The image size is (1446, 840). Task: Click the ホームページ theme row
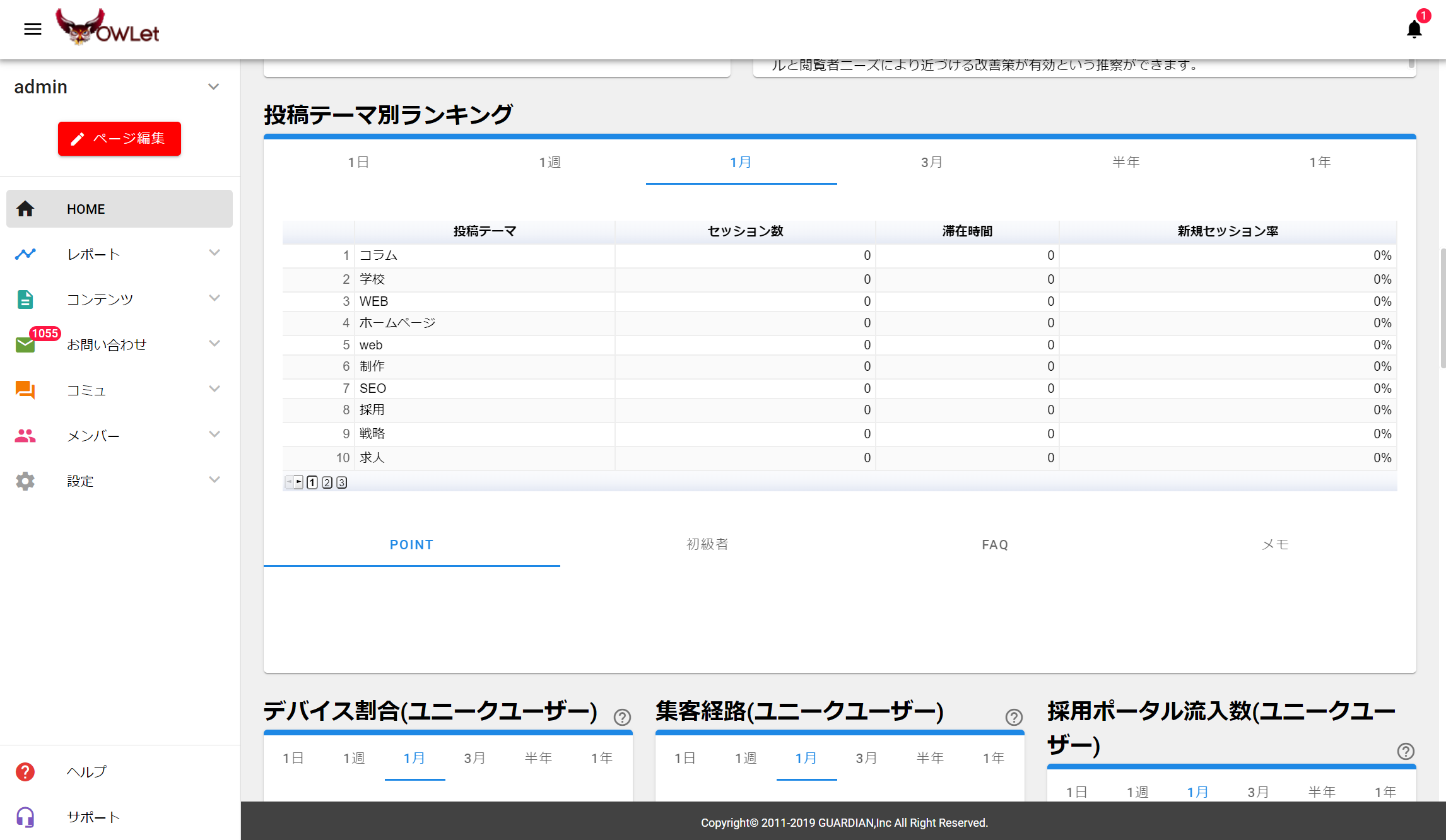tap(839, 323)
